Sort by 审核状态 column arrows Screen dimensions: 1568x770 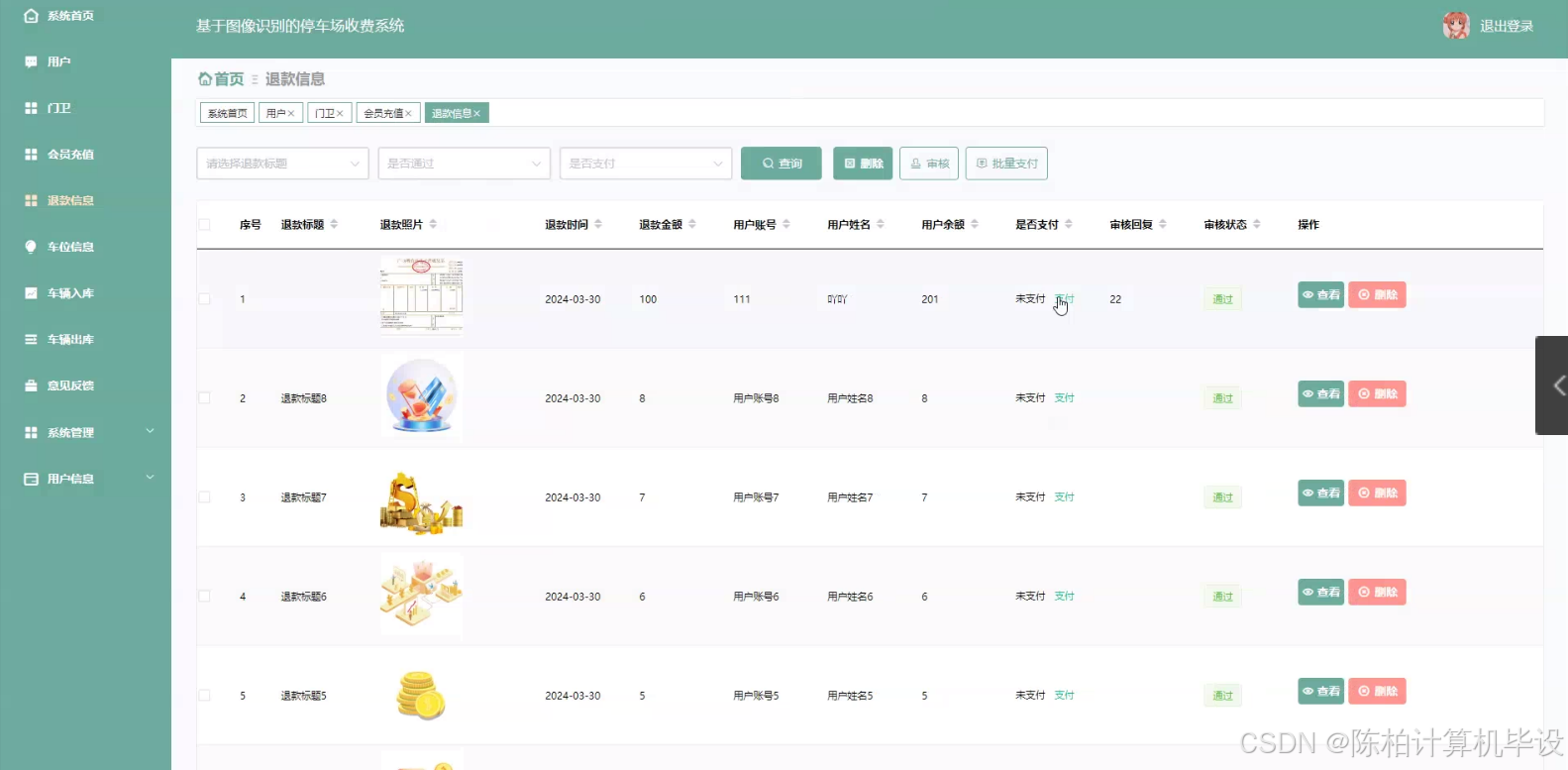[x=1257, y=224]
